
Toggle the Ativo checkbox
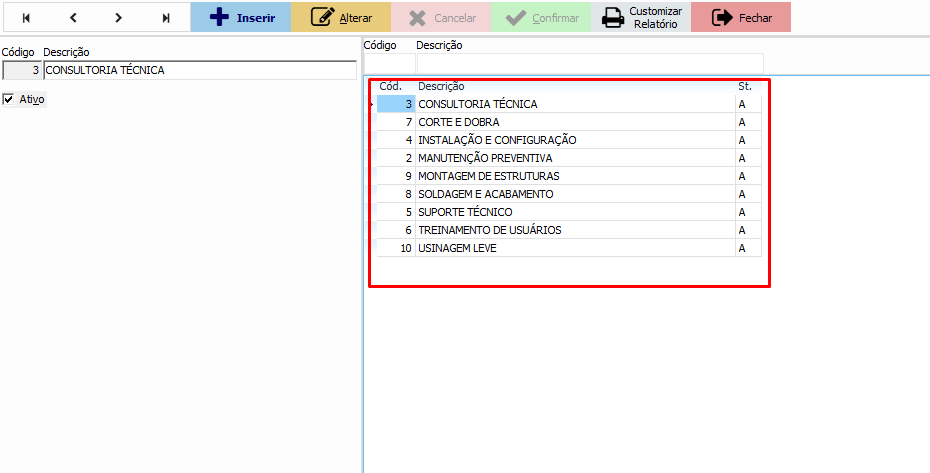(9, 99)
